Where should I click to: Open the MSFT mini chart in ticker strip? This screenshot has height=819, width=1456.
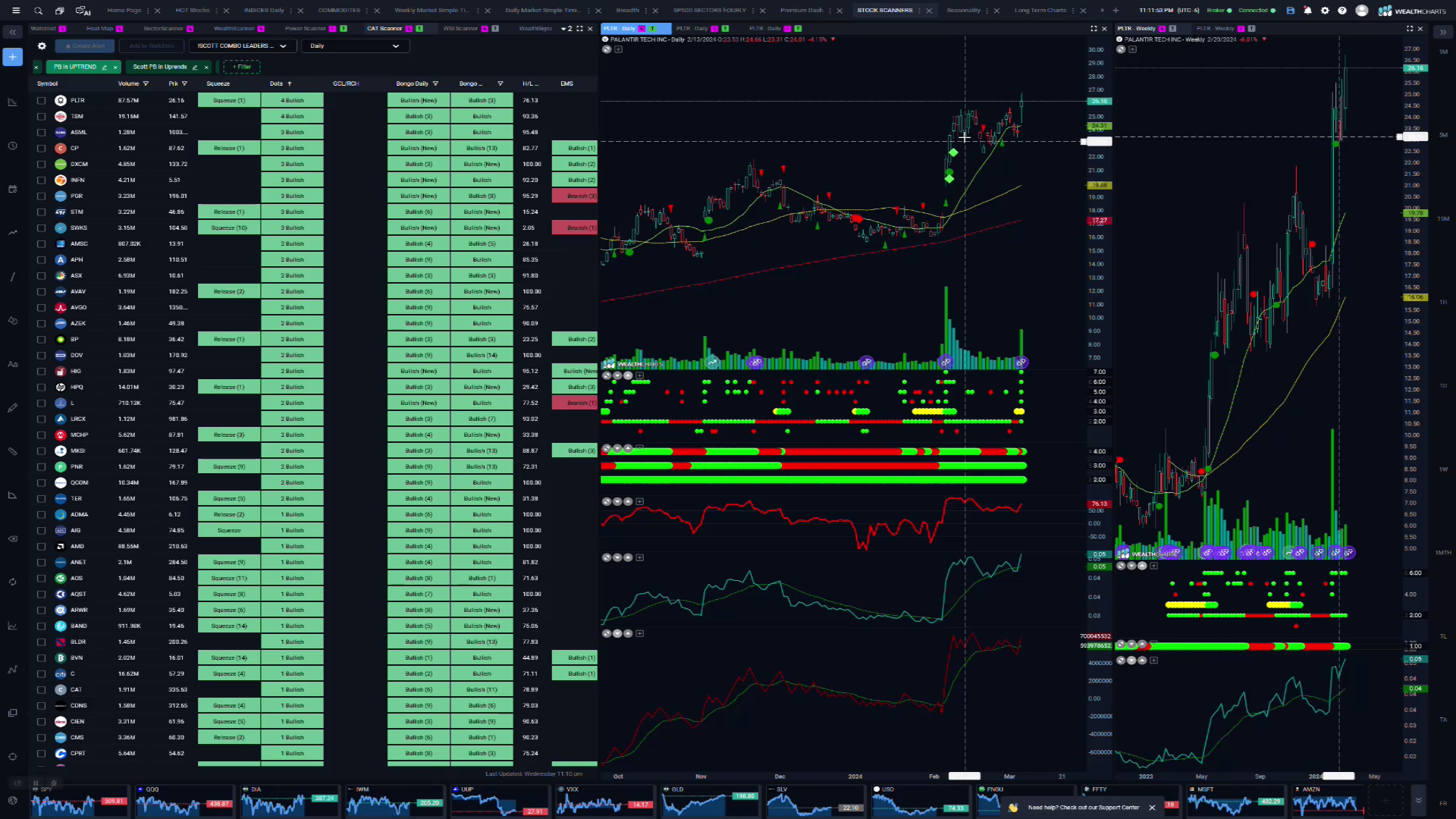click(1235, 801)
